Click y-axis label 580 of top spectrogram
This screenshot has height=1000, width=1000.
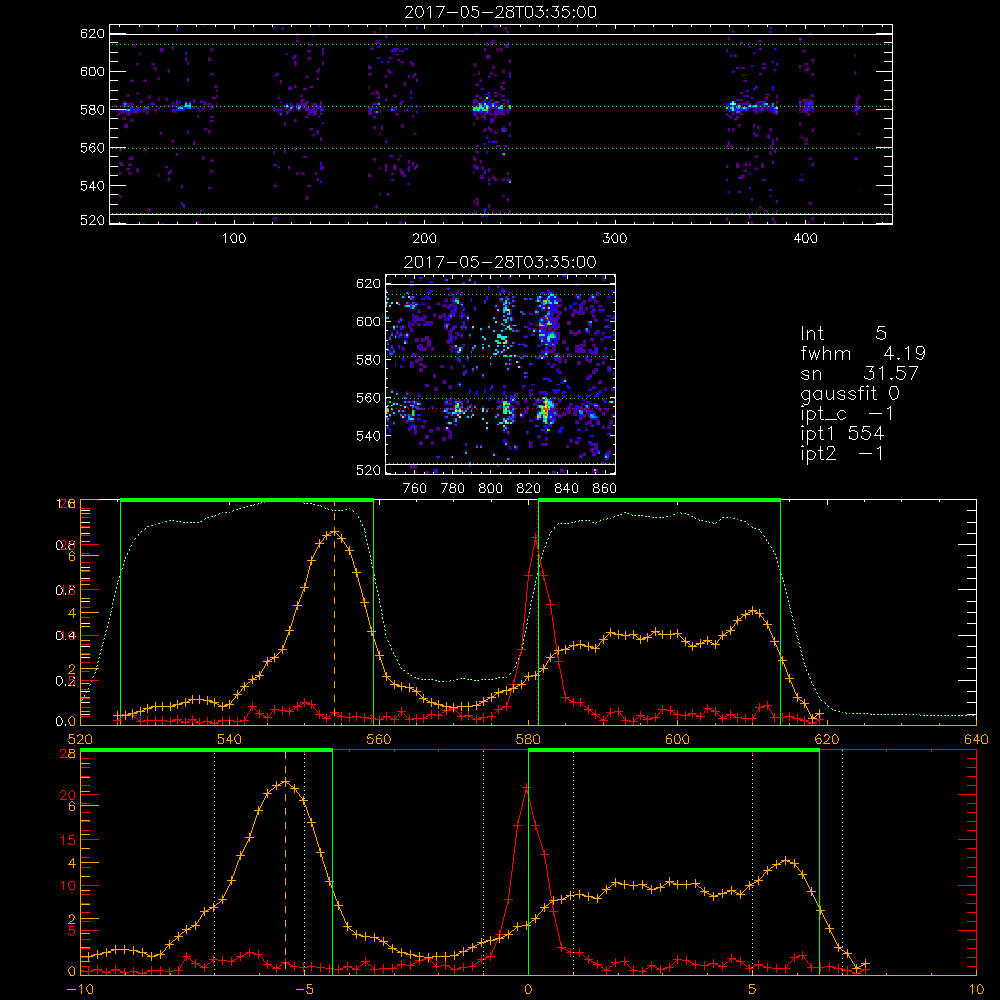point(92,109)
